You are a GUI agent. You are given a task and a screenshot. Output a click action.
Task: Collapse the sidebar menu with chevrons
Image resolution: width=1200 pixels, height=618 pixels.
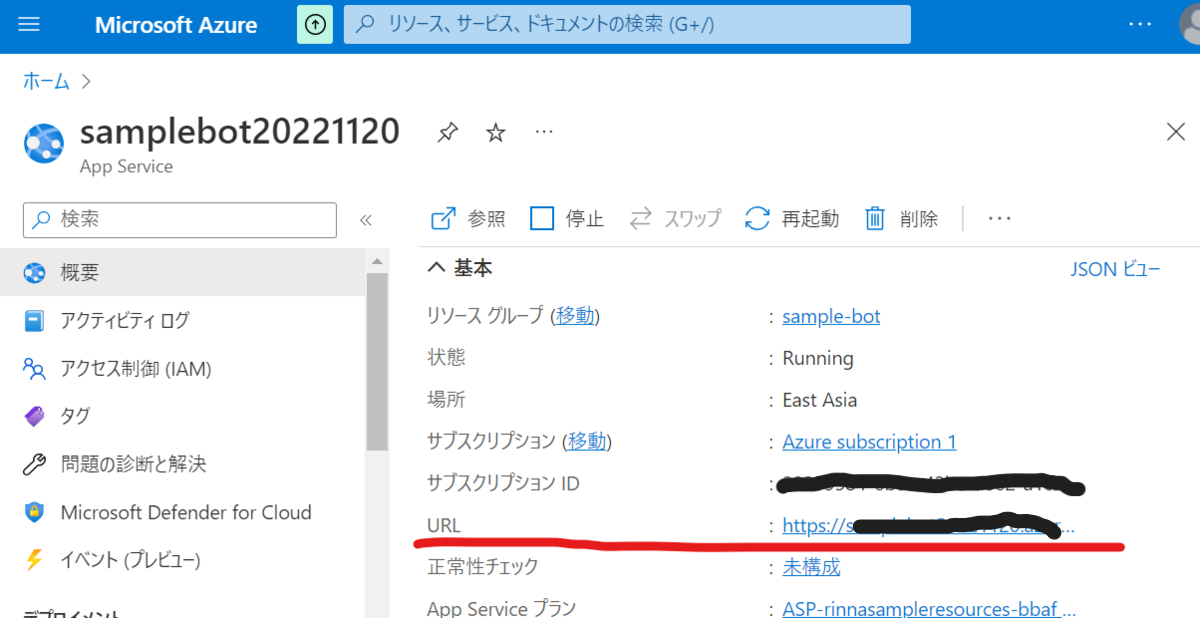point(366,220)
